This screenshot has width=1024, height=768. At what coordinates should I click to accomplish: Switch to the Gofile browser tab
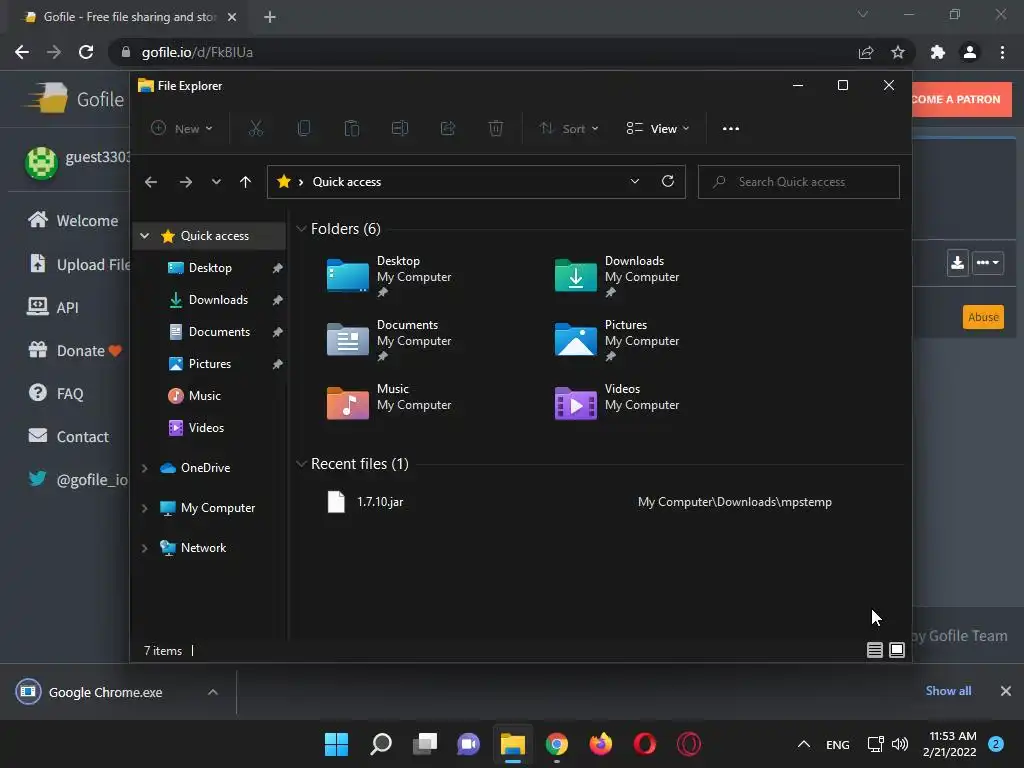[x=128, y=17]
